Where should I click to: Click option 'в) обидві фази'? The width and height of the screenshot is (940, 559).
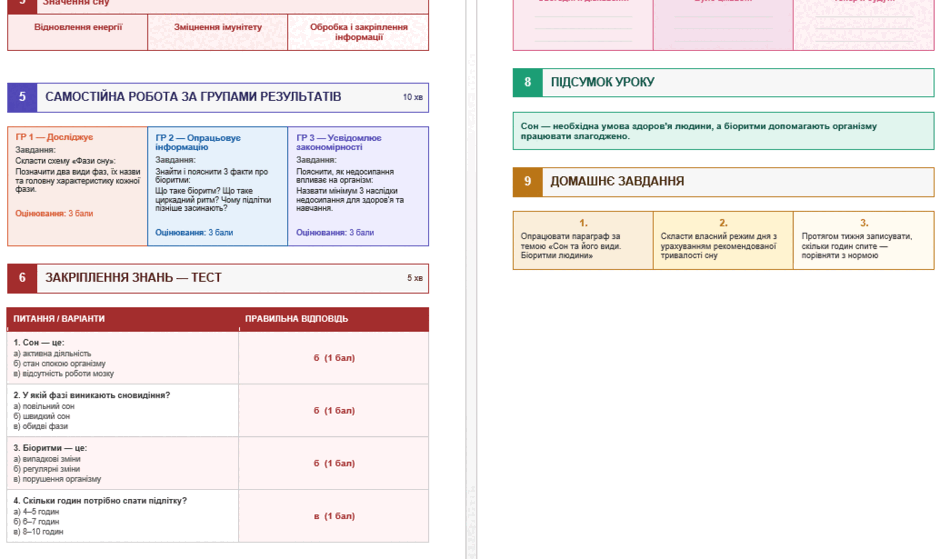point(40,426)
